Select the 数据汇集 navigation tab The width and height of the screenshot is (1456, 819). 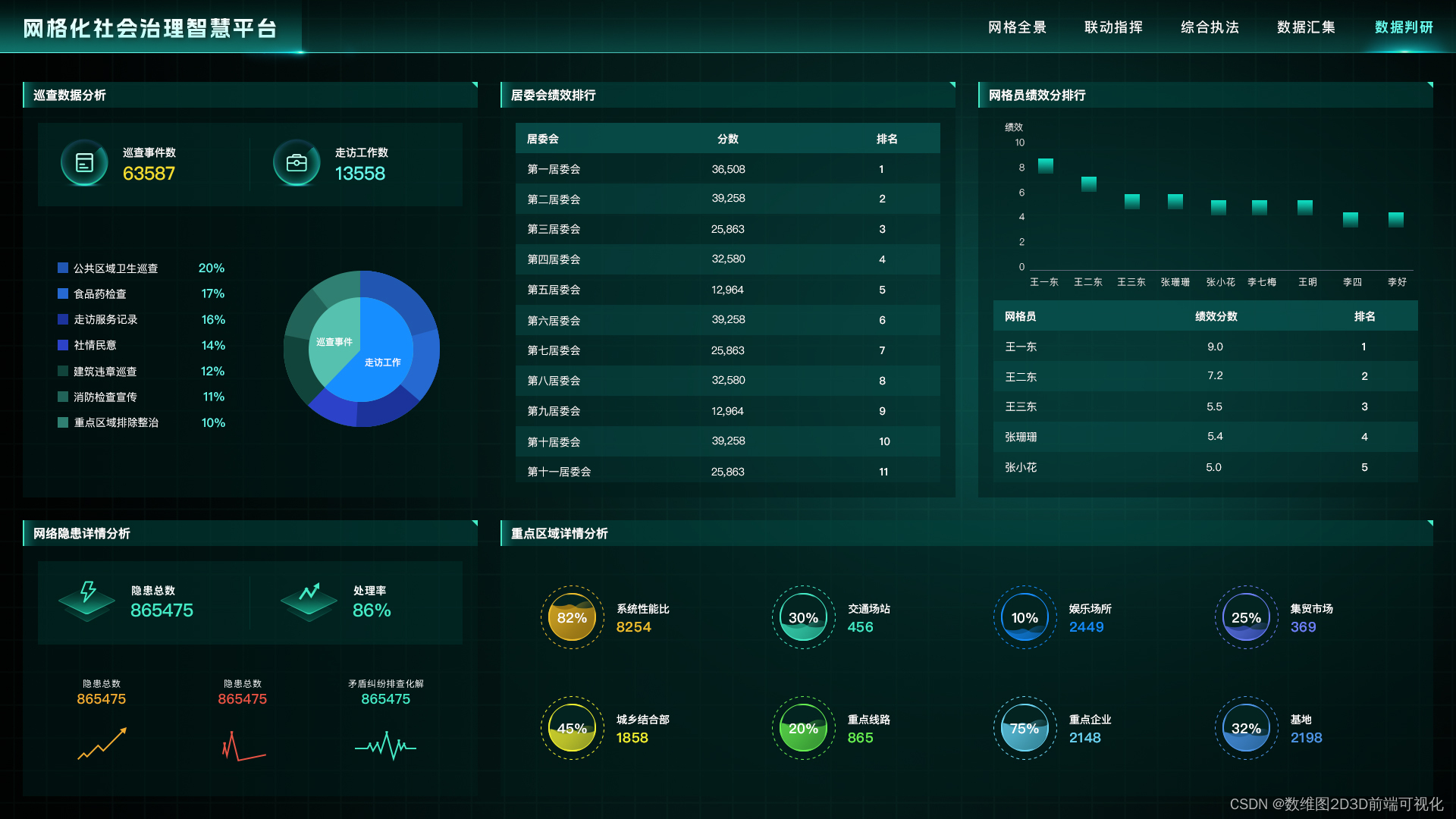[x=1306, y=27]
